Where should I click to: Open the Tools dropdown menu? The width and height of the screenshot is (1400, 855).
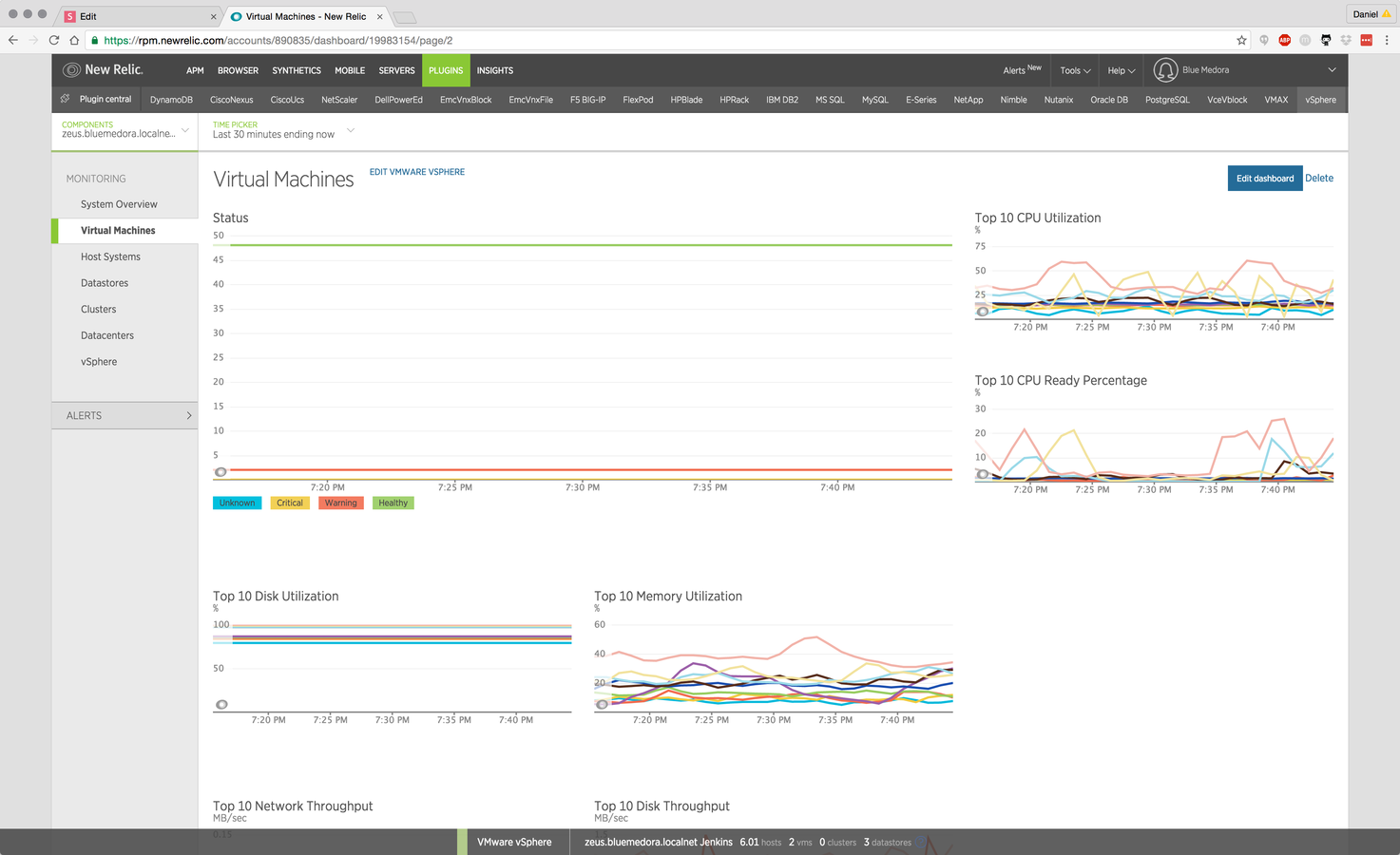click(1075, 70)
